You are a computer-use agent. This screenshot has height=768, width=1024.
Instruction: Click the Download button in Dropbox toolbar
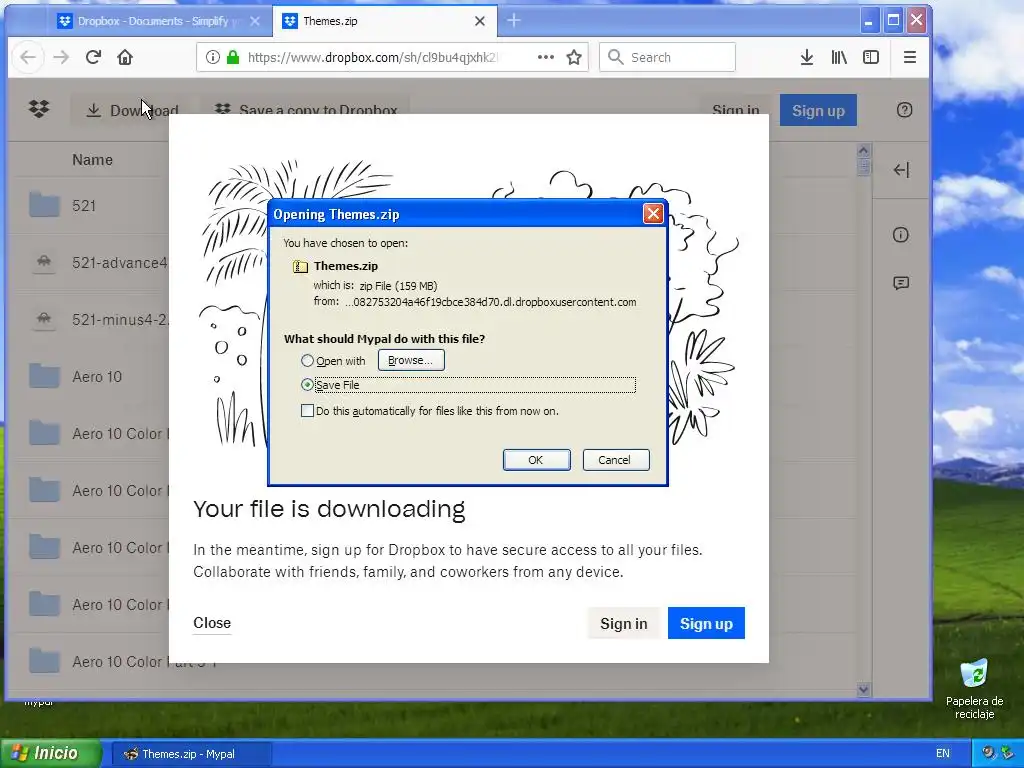tap(133, 110)
